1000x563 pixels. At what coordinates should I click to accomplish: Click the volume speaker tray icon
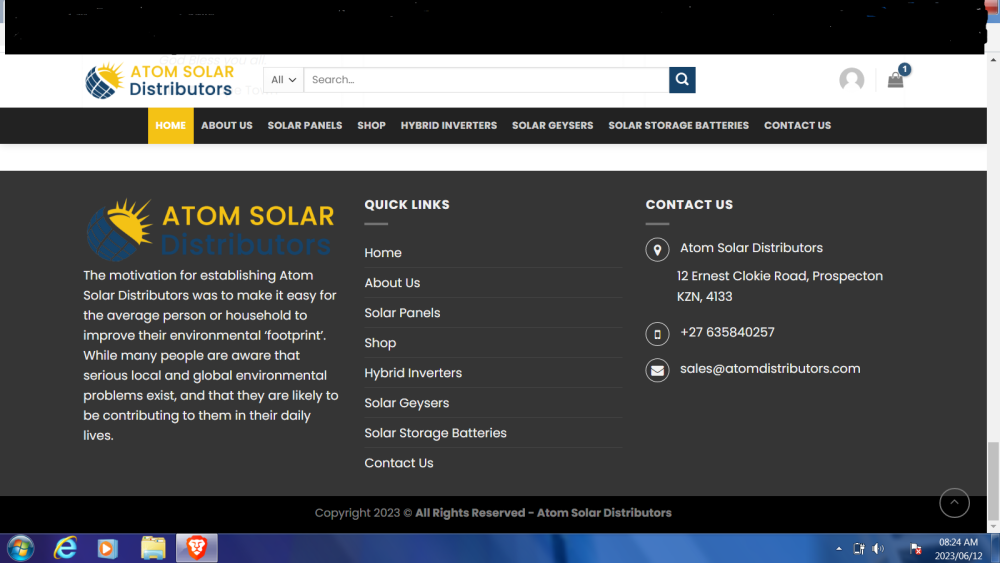coord(878,548)
